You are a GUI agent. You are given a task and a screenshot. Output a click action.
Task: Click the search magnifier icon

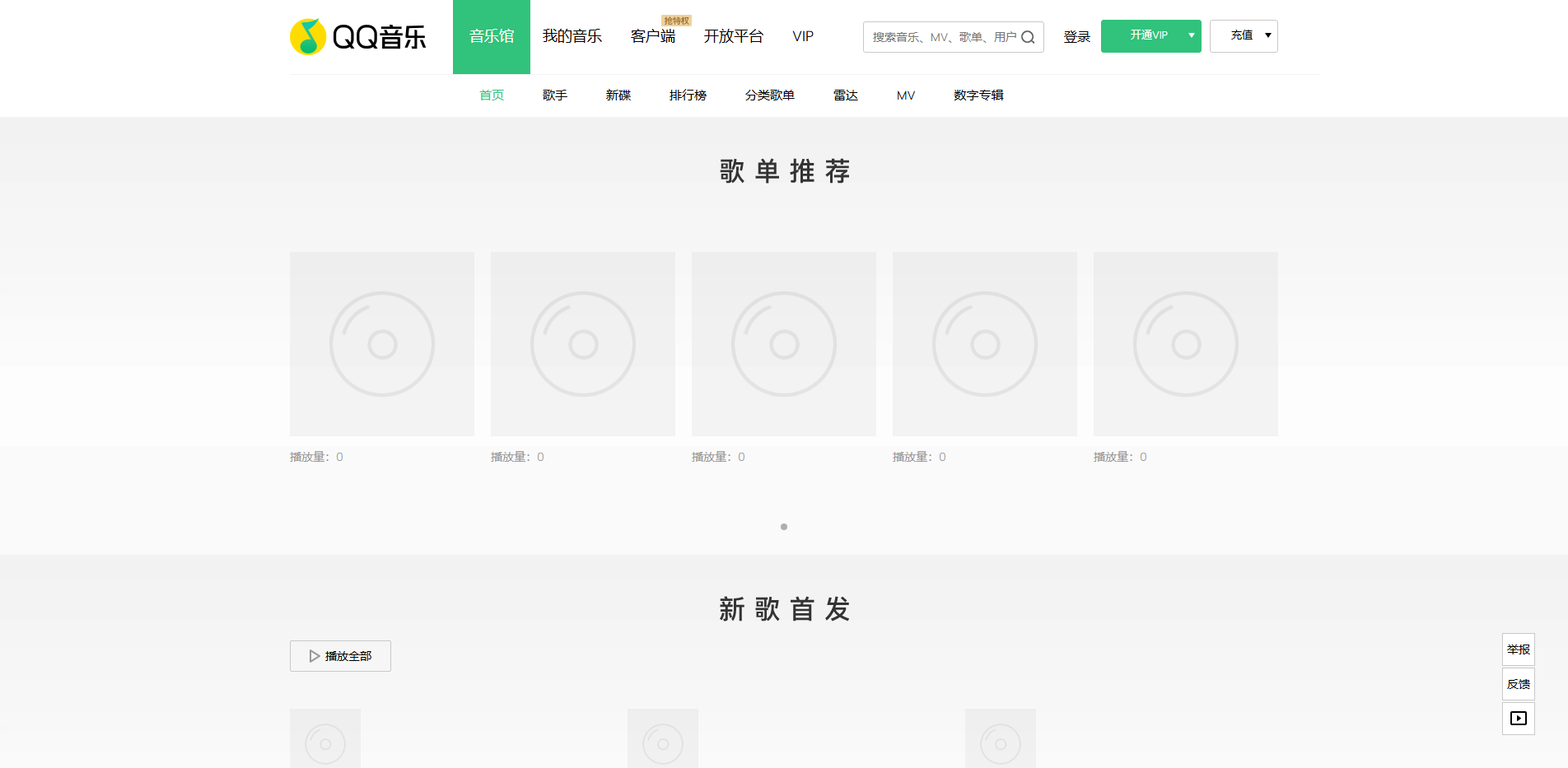click(1028, 36)
